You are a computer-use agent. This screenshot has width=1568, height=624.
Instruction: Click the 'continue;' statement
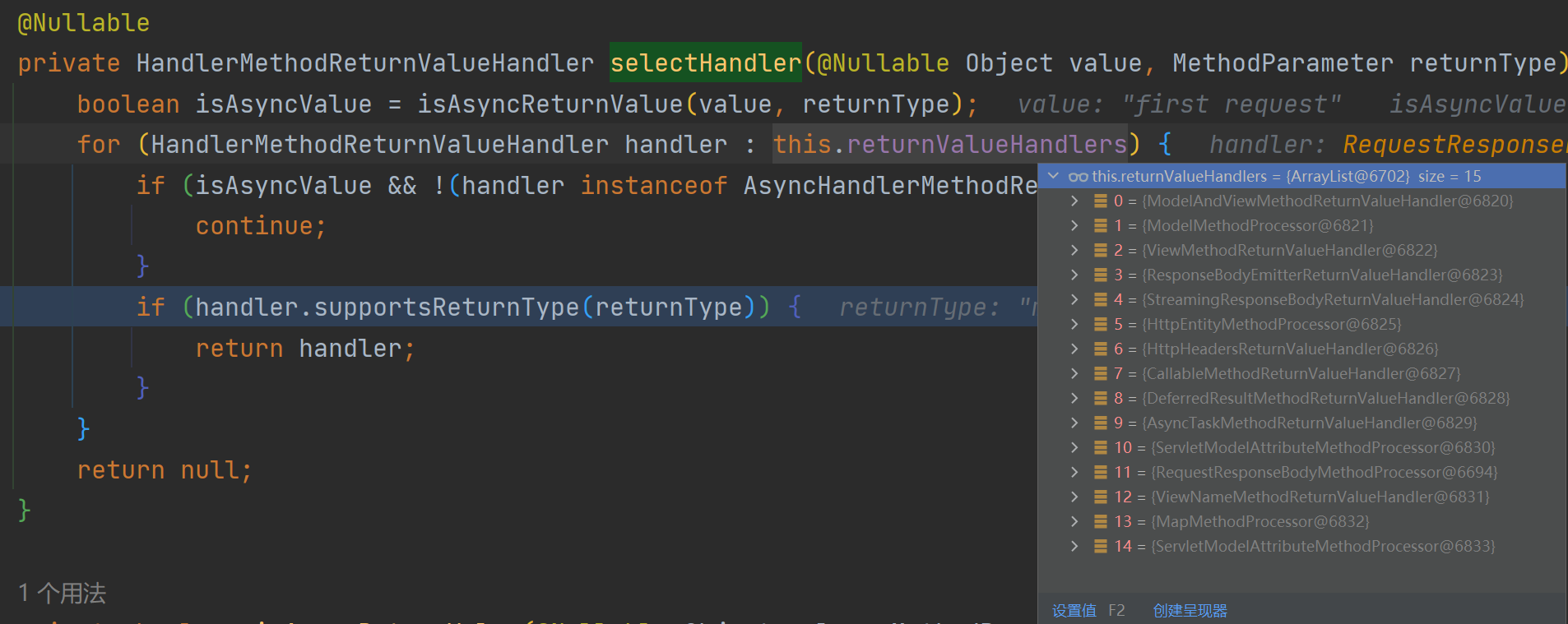(x=261, y=225)
